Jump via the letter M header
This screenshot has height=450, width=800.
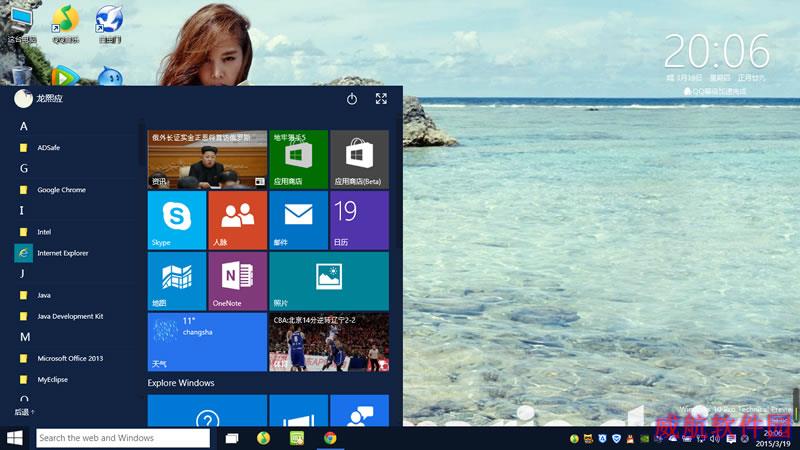(24, 337)
